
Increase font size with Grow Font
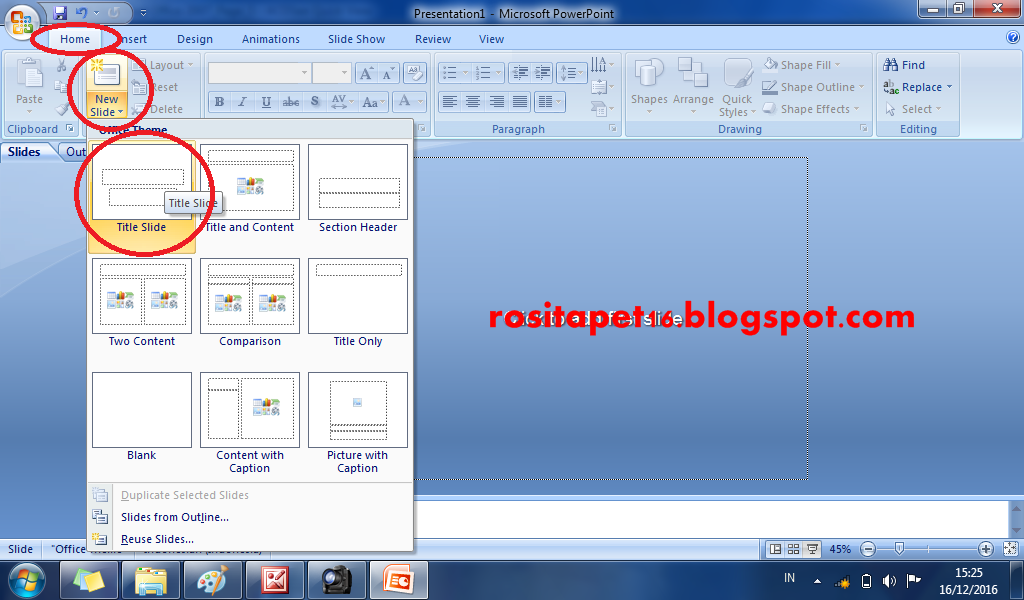(x=366, y=73)
